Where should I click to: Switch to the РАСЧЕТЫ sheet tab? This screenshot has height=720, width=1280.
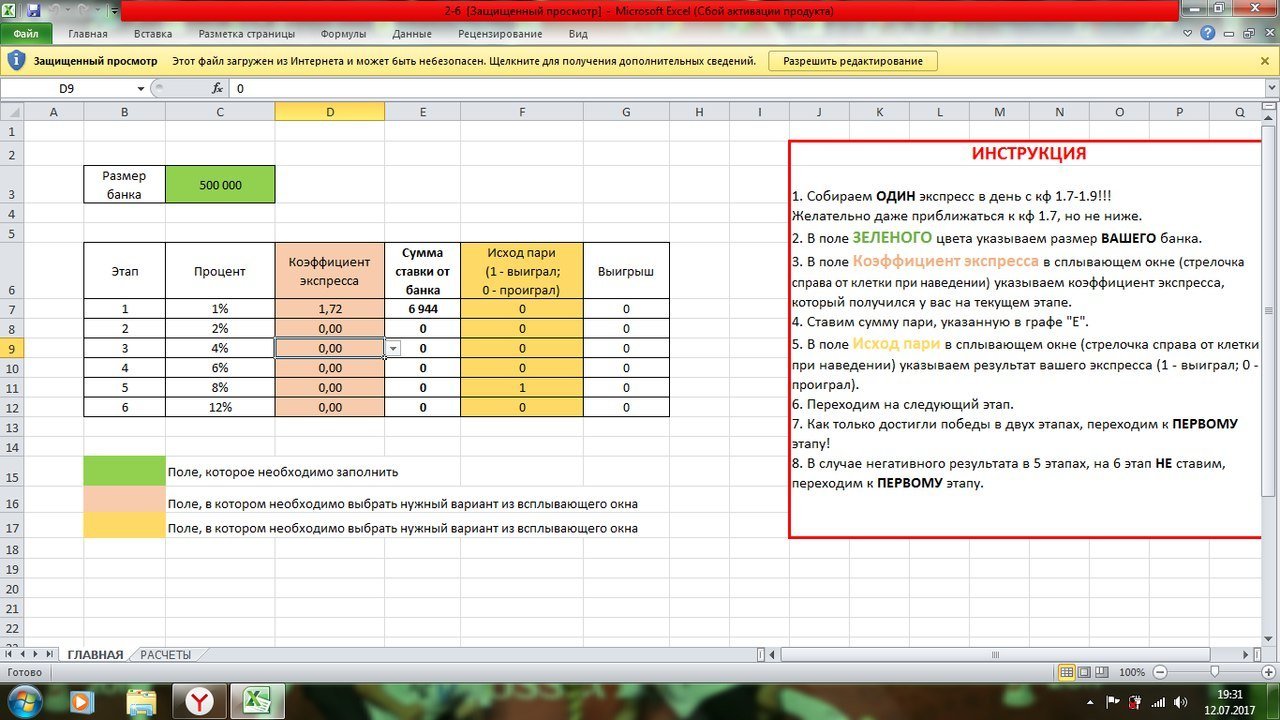pyautogui.click(x=165, y=655)
